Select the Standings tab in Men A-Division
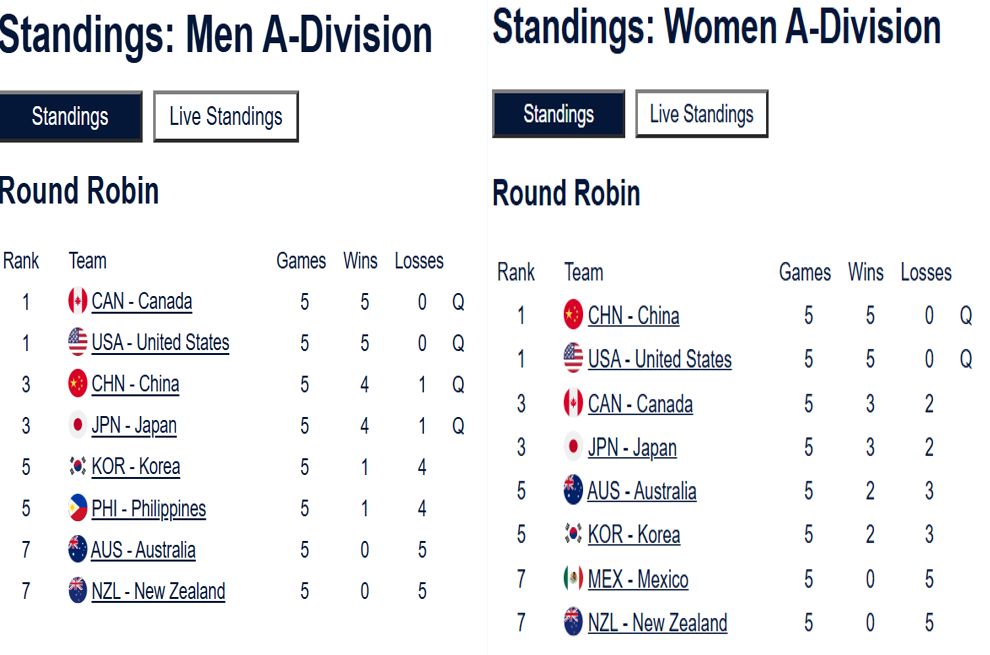 (x=70, y=116)
